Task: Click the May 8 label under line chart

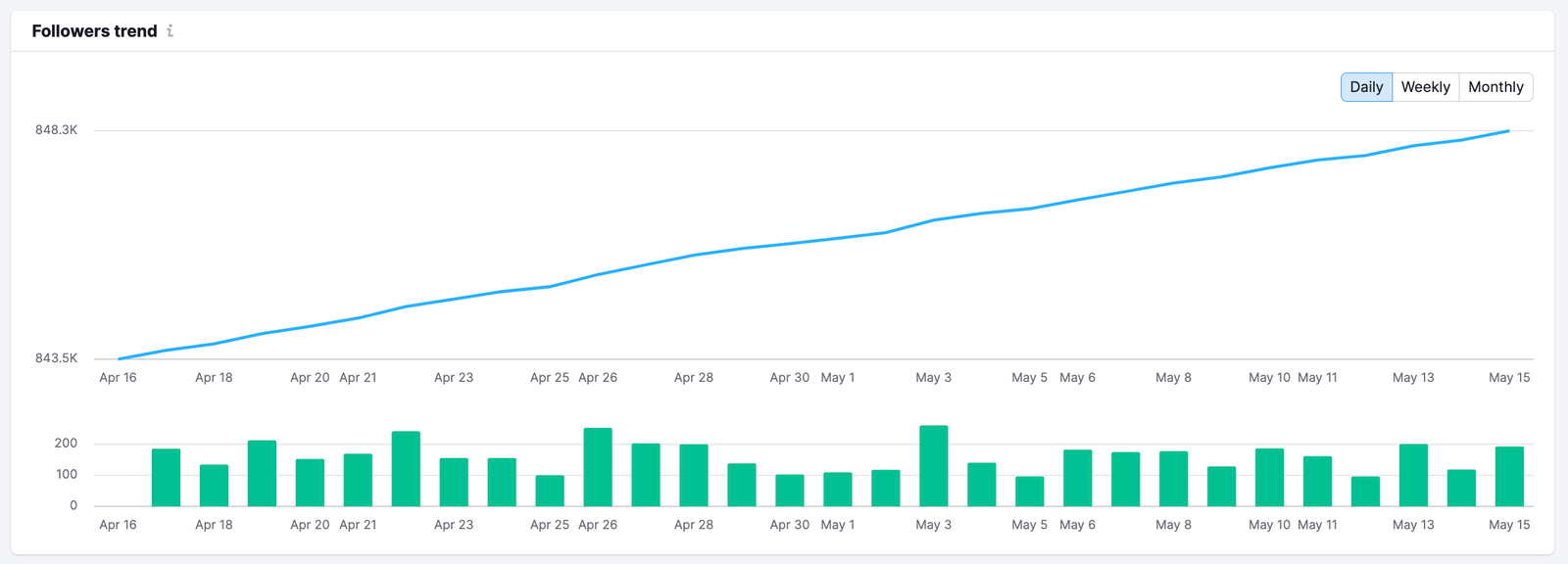Action: click(x=1173, y=378)
